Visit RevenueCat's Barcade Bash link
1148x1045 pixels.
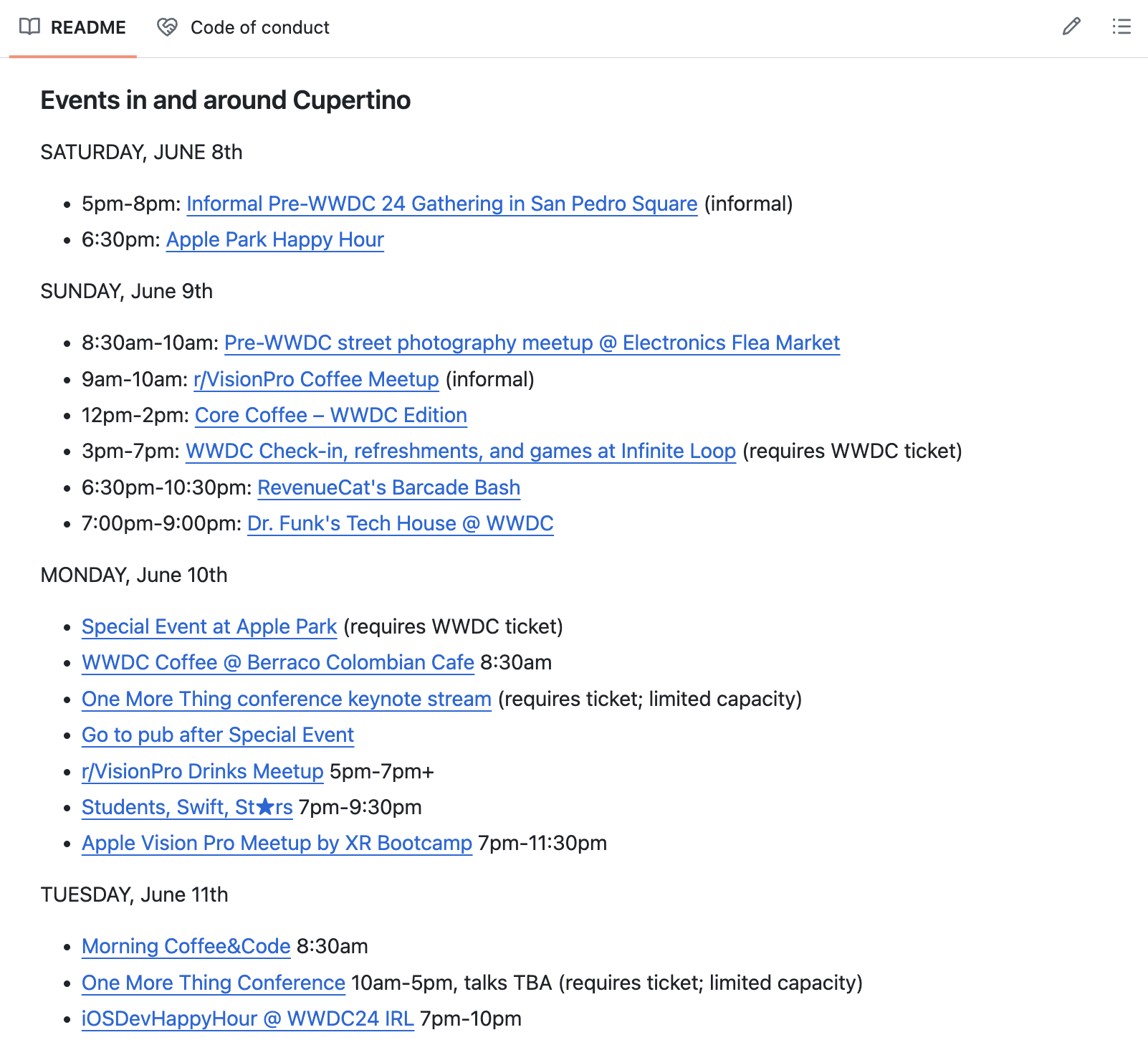coord(389,487)
